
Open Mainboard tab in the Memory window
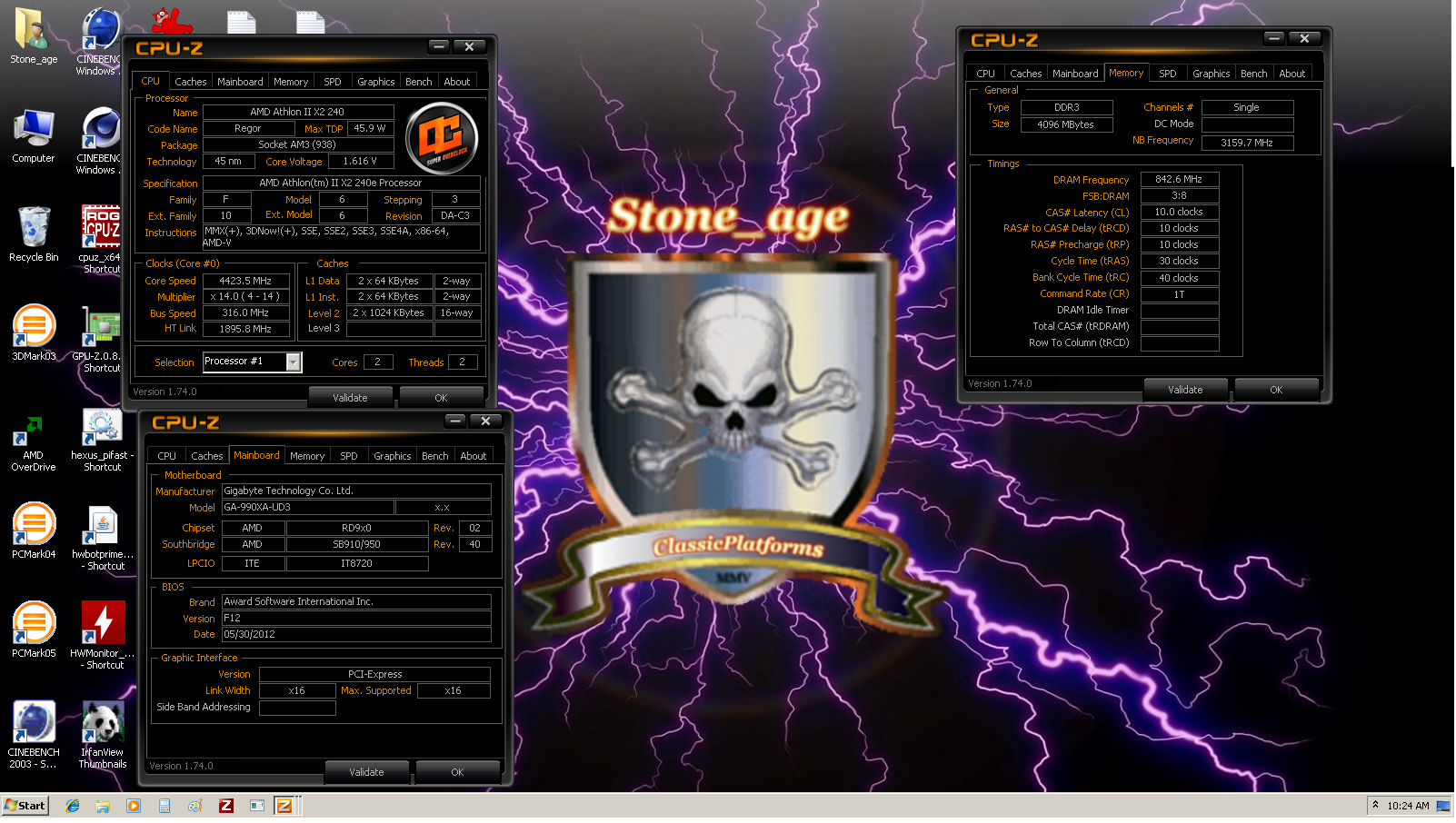click(1076, 74)
